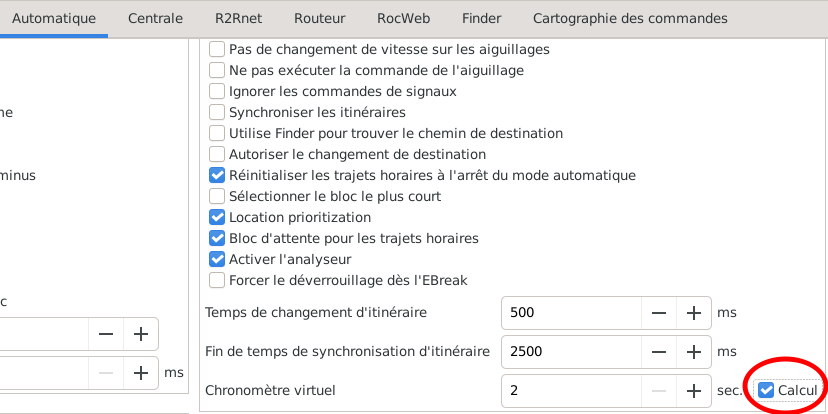
Task: Switch to the Centrale tab
Action: click(x=155, y=18)
